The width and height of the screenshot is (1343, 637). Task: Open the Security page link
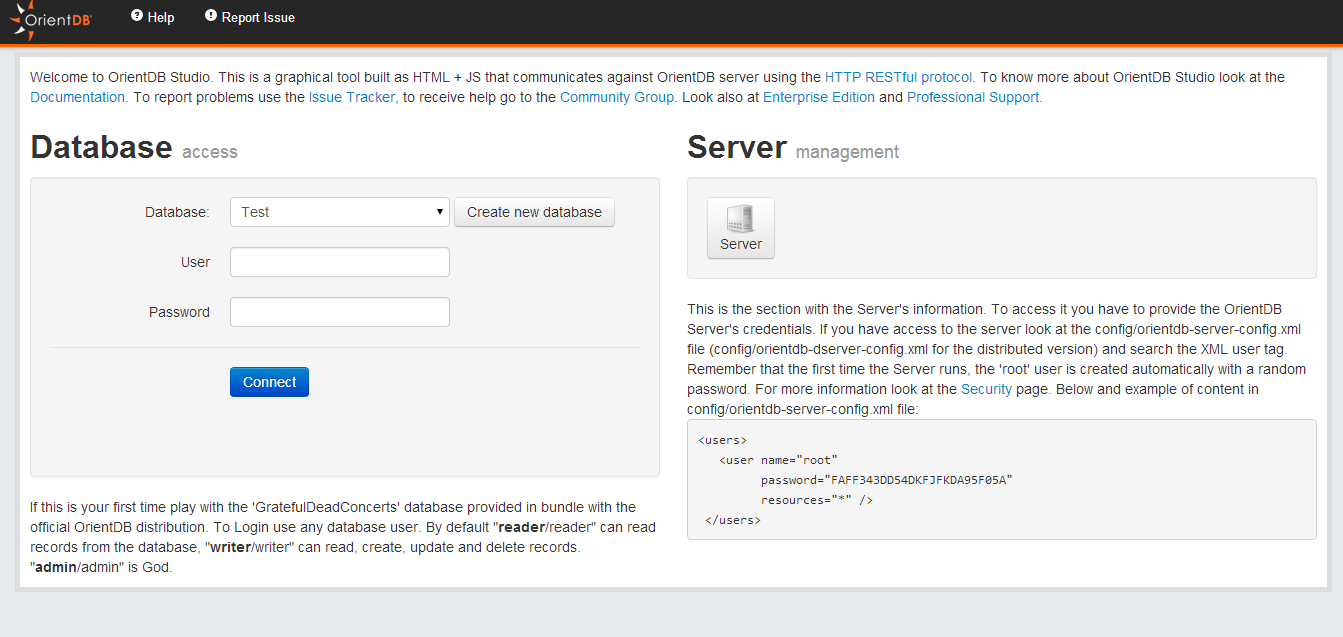pos(986,389)
